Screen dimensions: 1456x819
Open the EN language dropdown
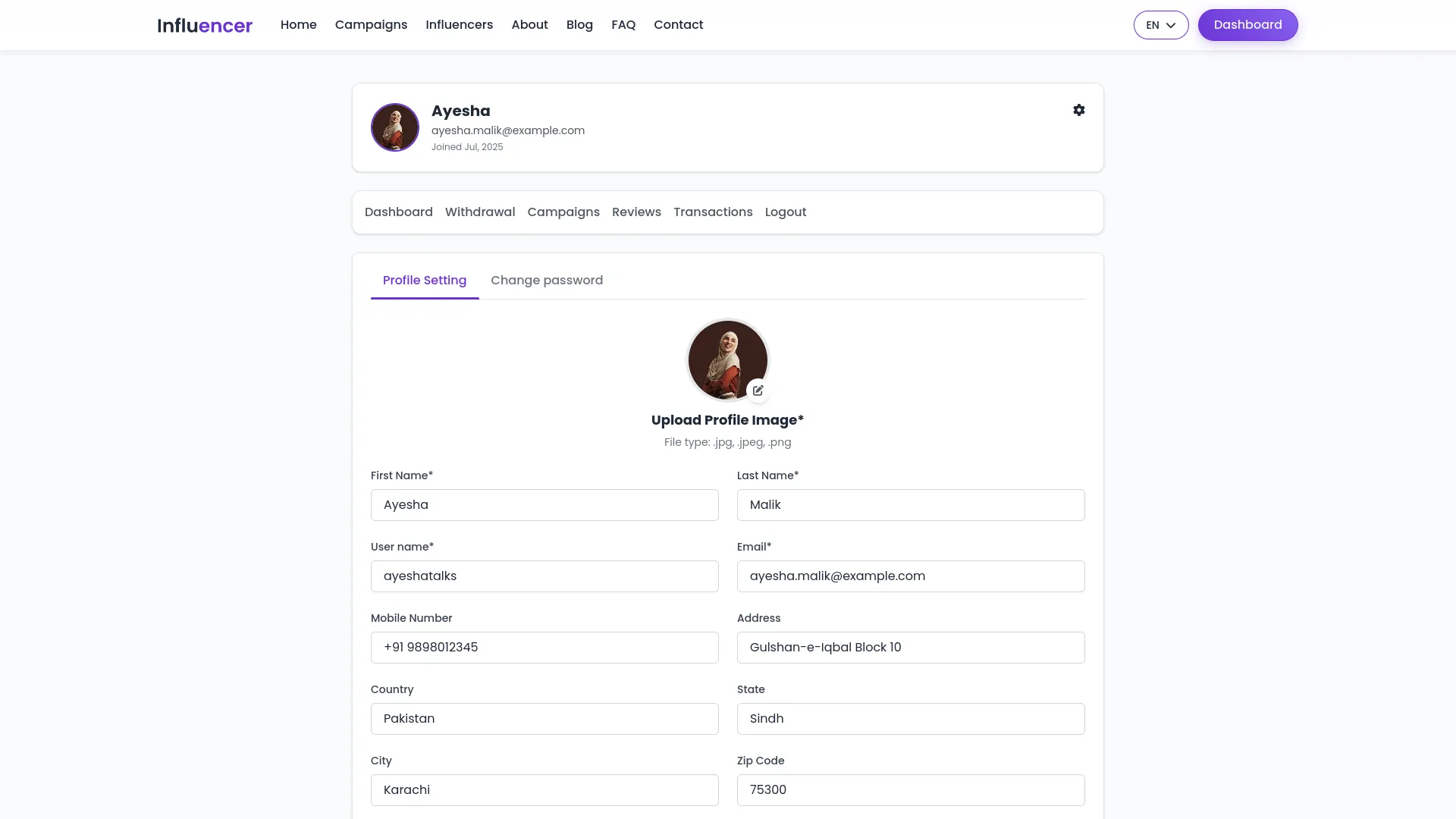(1160, 25)
